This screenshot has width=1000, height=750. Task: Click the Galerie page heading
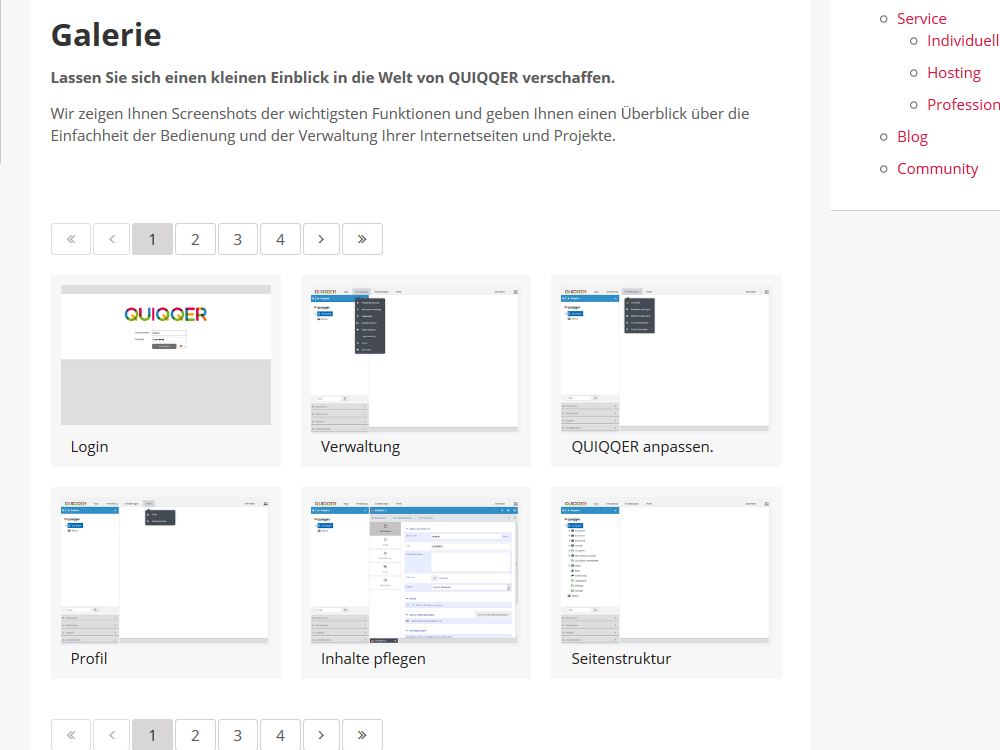106,35
